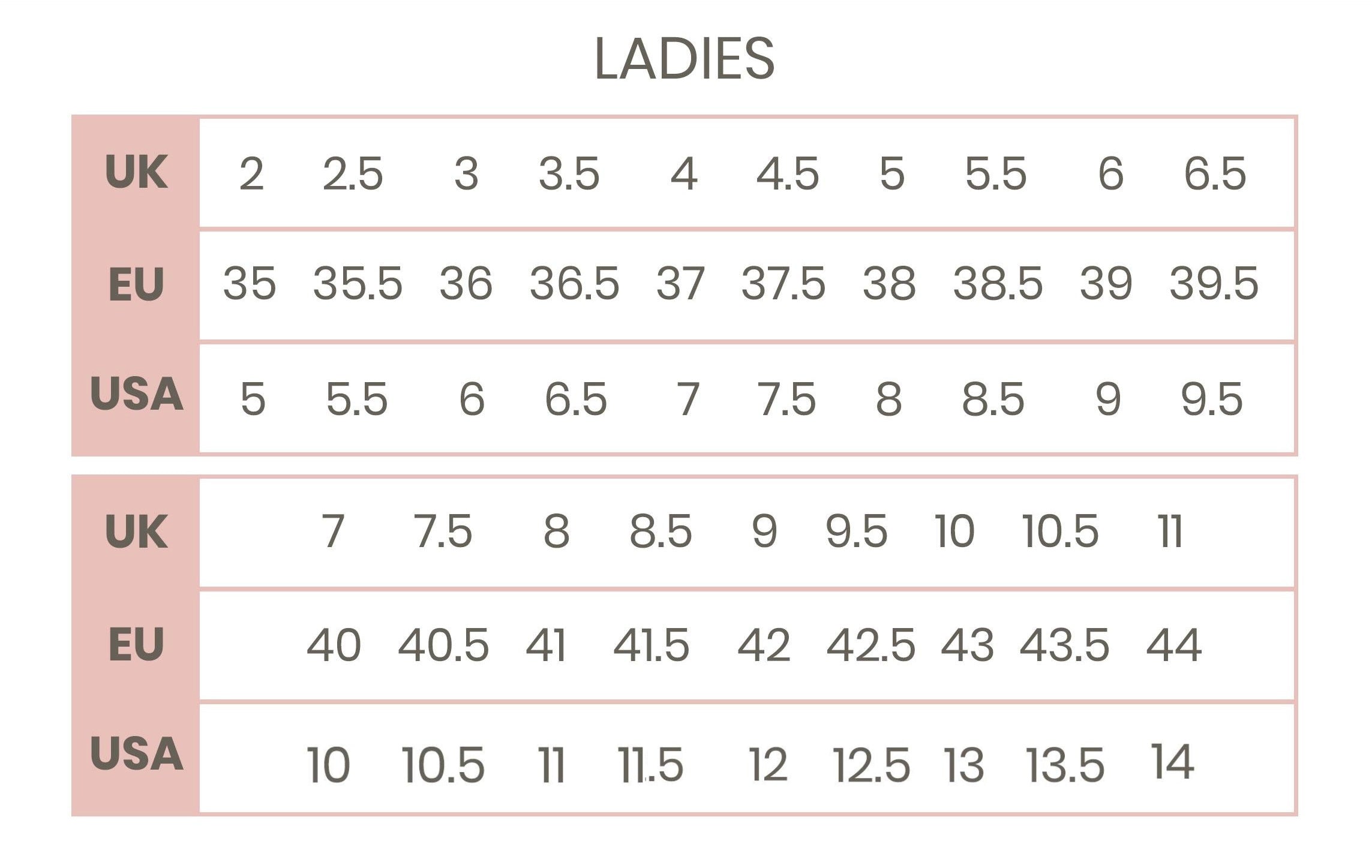Click EU size 41.5 value

coord(652,645)
